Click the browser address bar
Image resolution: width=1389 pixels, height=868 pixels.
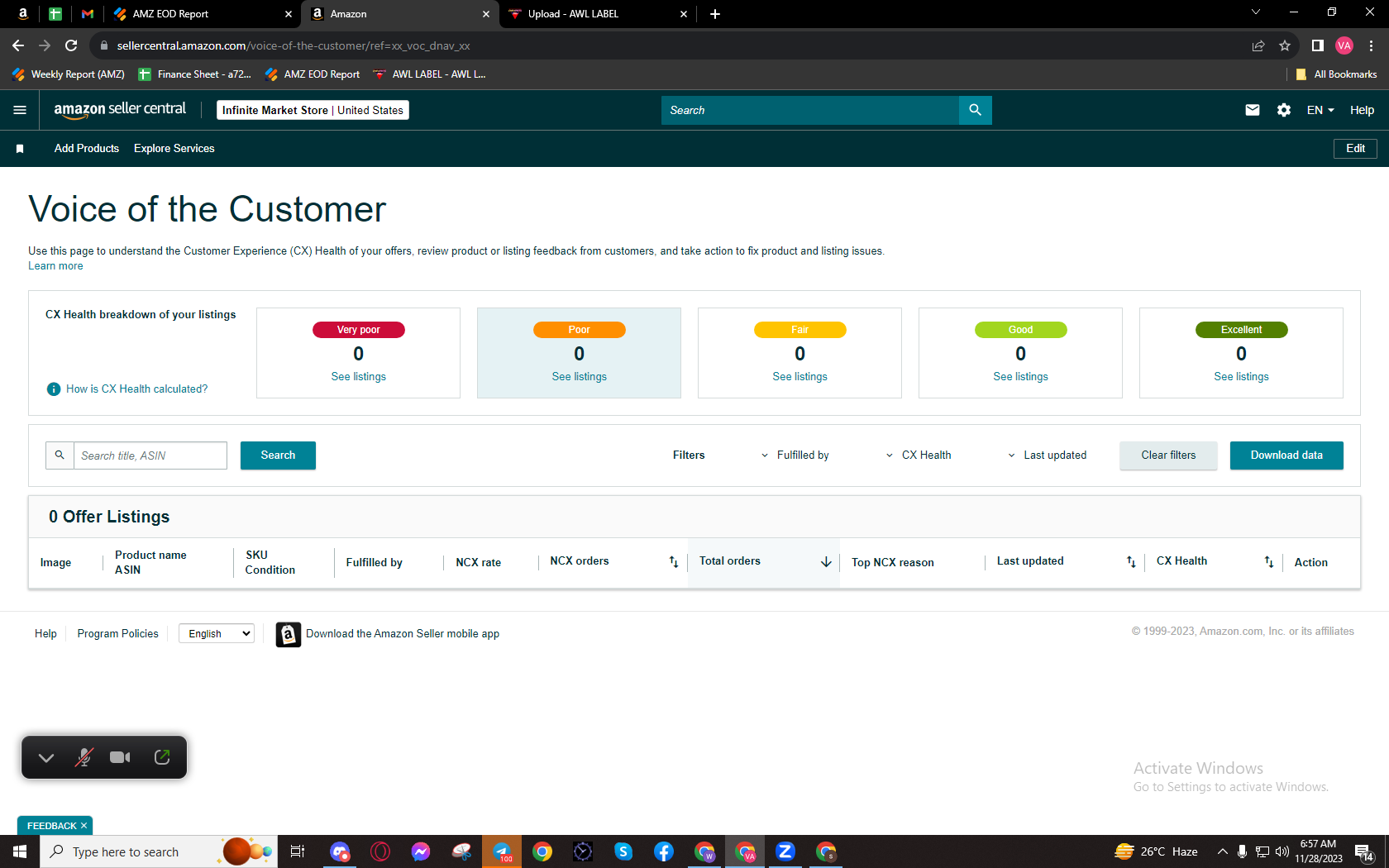point(661,45)
